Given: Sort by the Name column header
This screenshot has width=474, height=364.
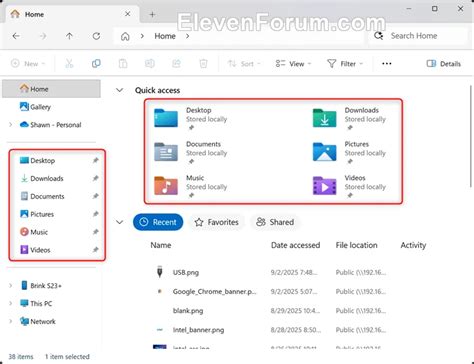Looking at the screenshot, I should [x=161, y=245].
